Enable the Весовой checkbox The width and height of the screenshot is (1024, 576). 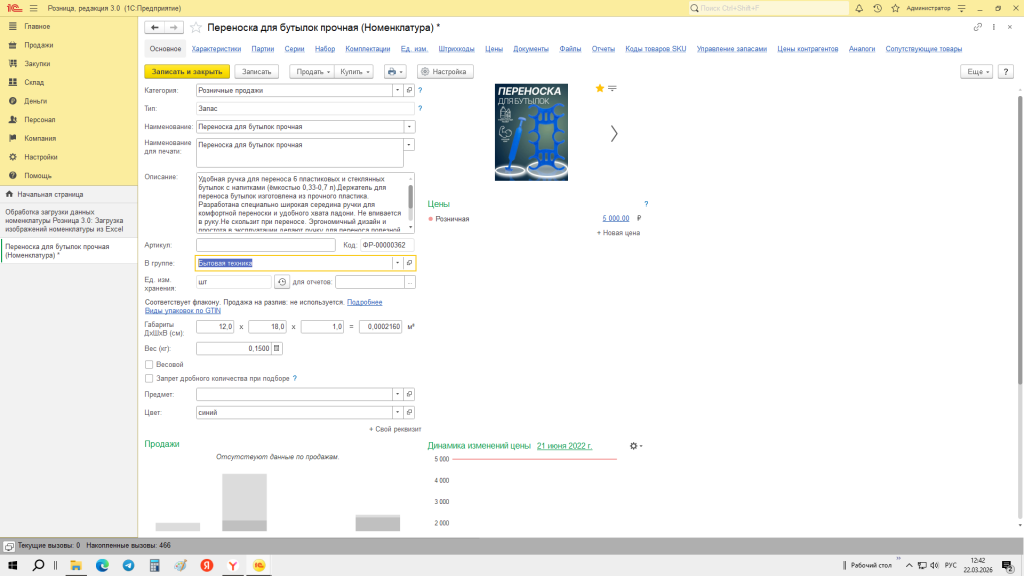click(149, 364)
